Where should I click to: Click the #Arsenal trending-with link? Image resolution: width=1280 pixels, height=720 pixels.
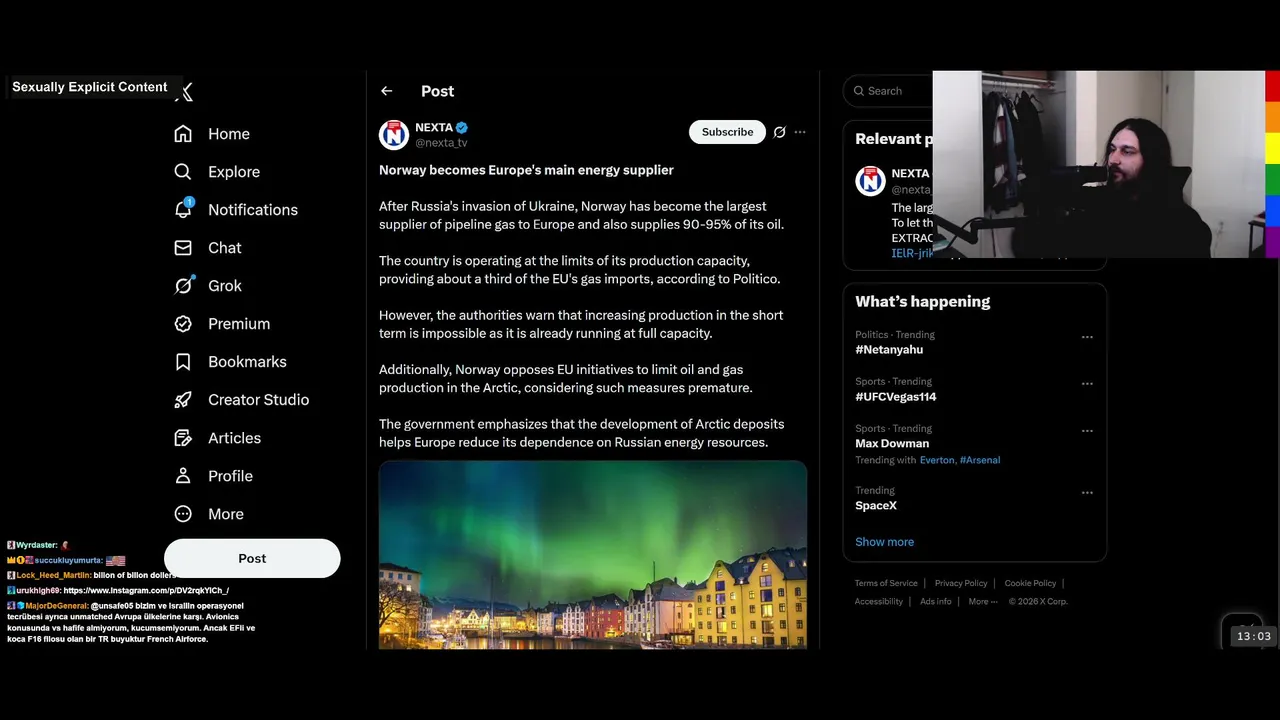click(x=980, y=460)
